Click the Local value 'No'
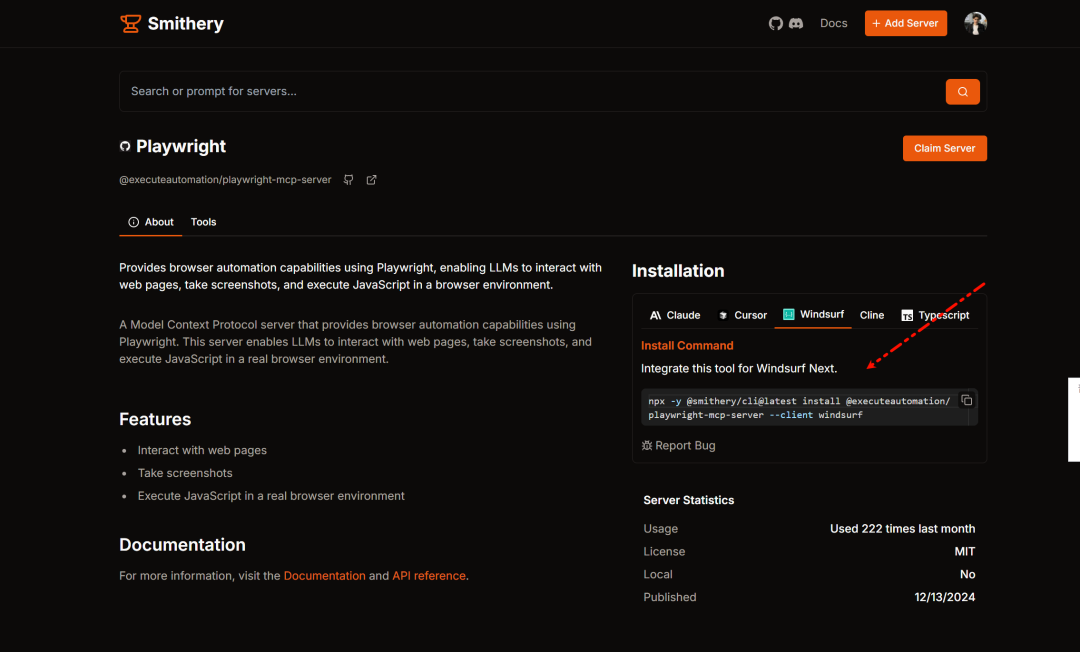The width and height of the screenshot is (1080, 652). tap(967, 574)
